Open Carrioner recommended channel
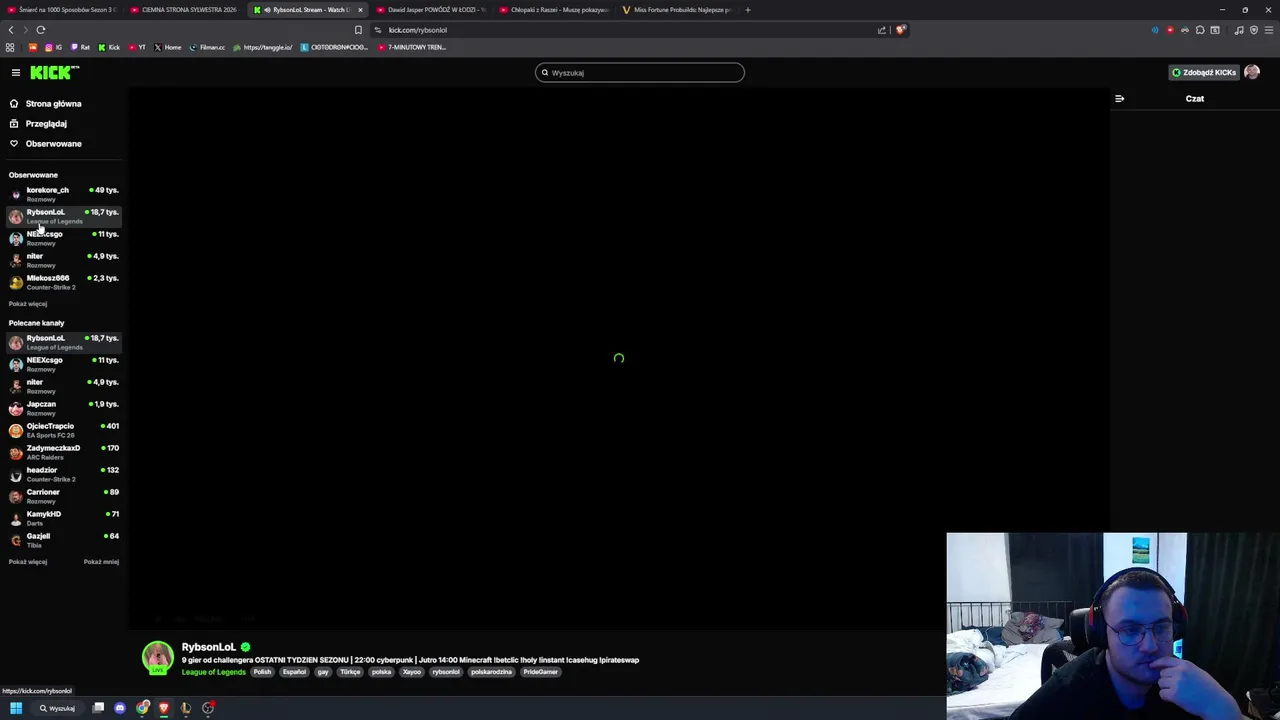1280x720 pixels. coord(64,496)
